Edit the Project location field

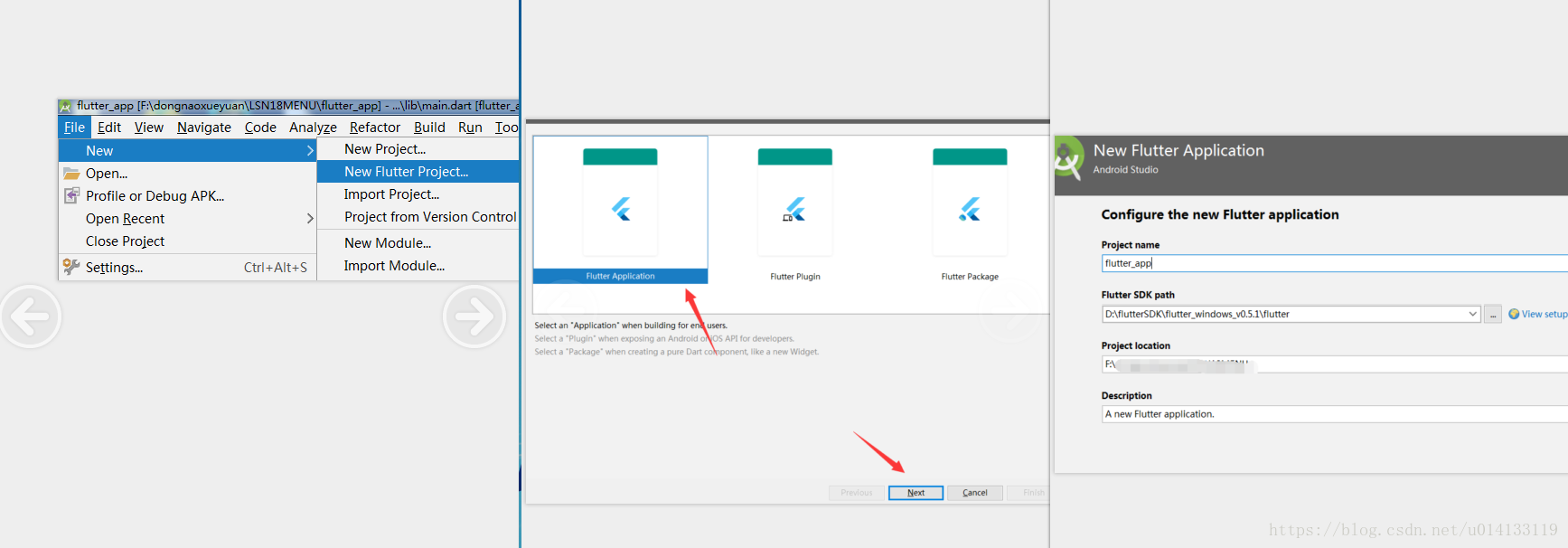[1335, 364]
